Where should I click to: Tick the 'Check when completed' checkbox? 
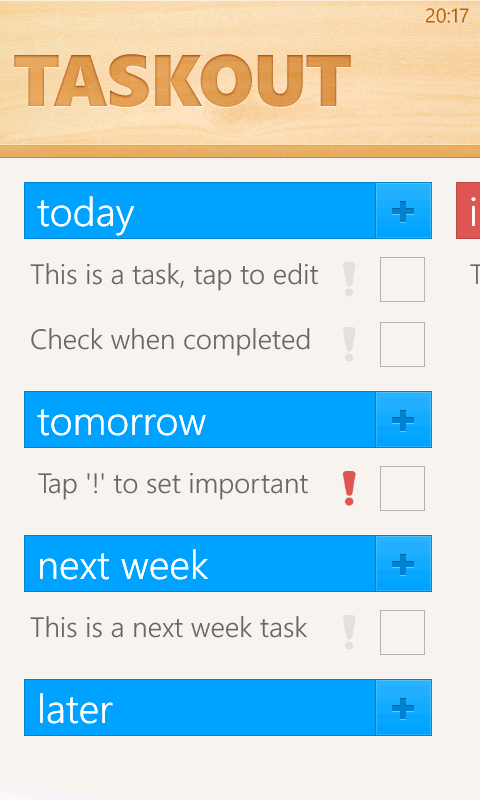pos(402,344)
